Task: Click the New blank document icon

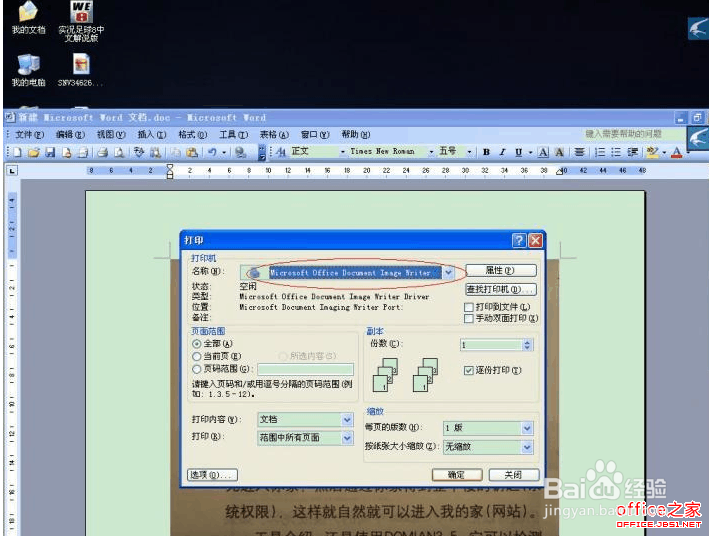Action: [17, 152]
